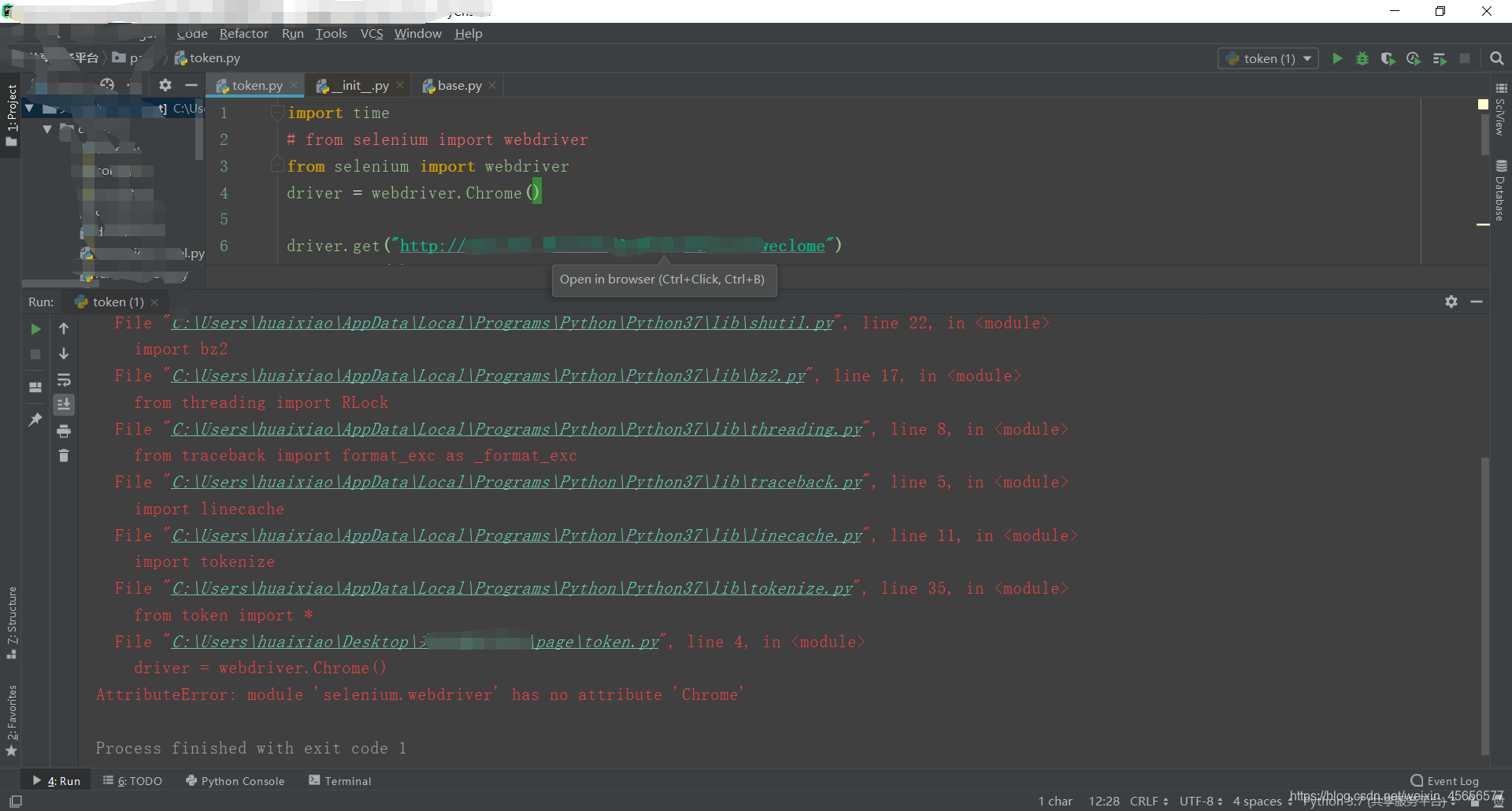1512x811 pixels.
Task: Open the Database side panel
Action: point(1501,191)
